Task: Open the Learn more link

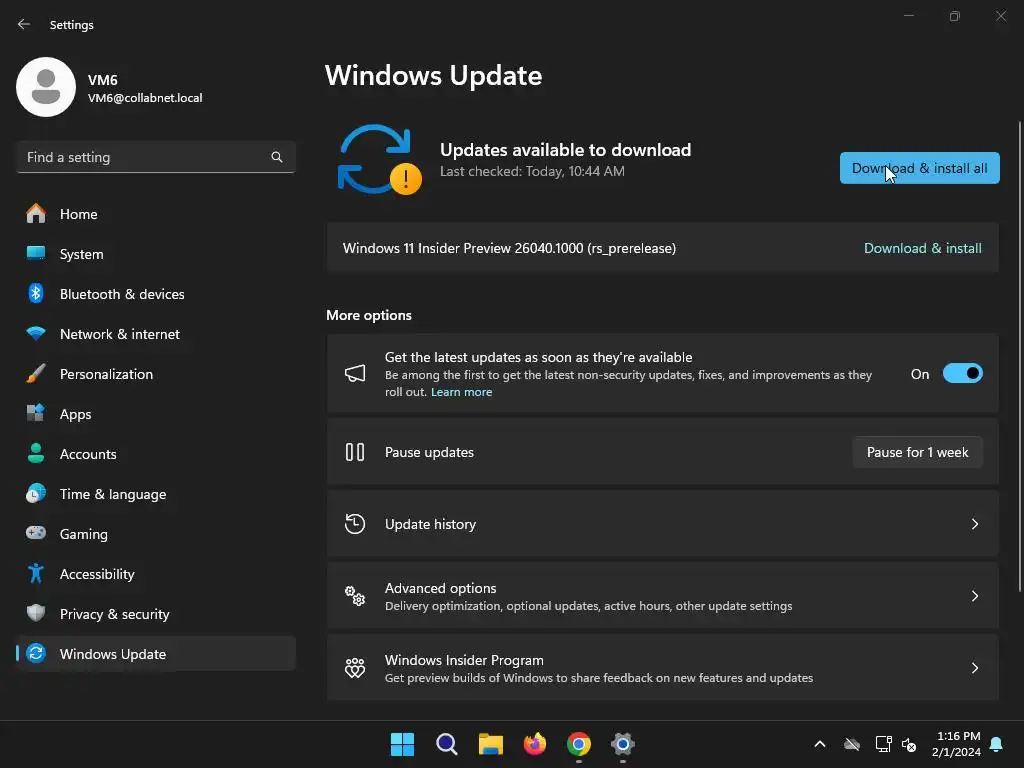Action: point(461,392)
